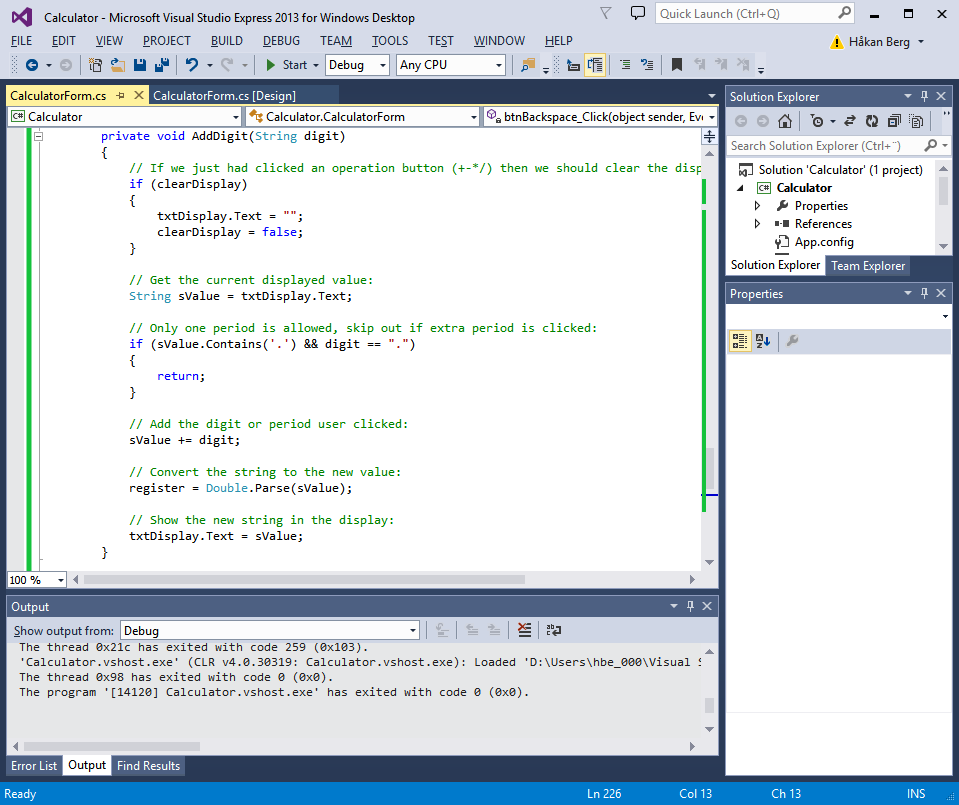Toggle auto-hide pin on Output panel

tap(690, 606)
